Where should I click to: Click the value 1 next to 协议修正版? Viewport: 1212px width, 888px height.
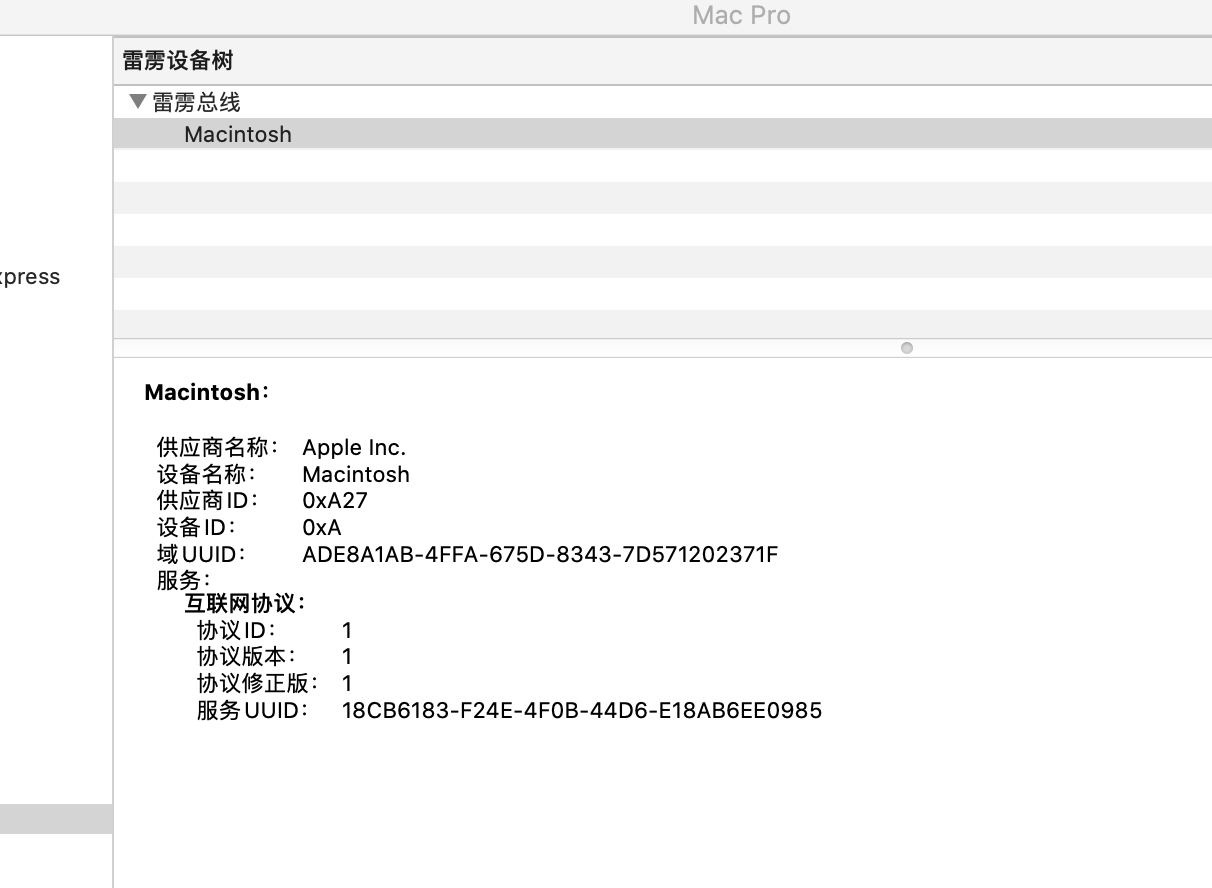point(347,684)
